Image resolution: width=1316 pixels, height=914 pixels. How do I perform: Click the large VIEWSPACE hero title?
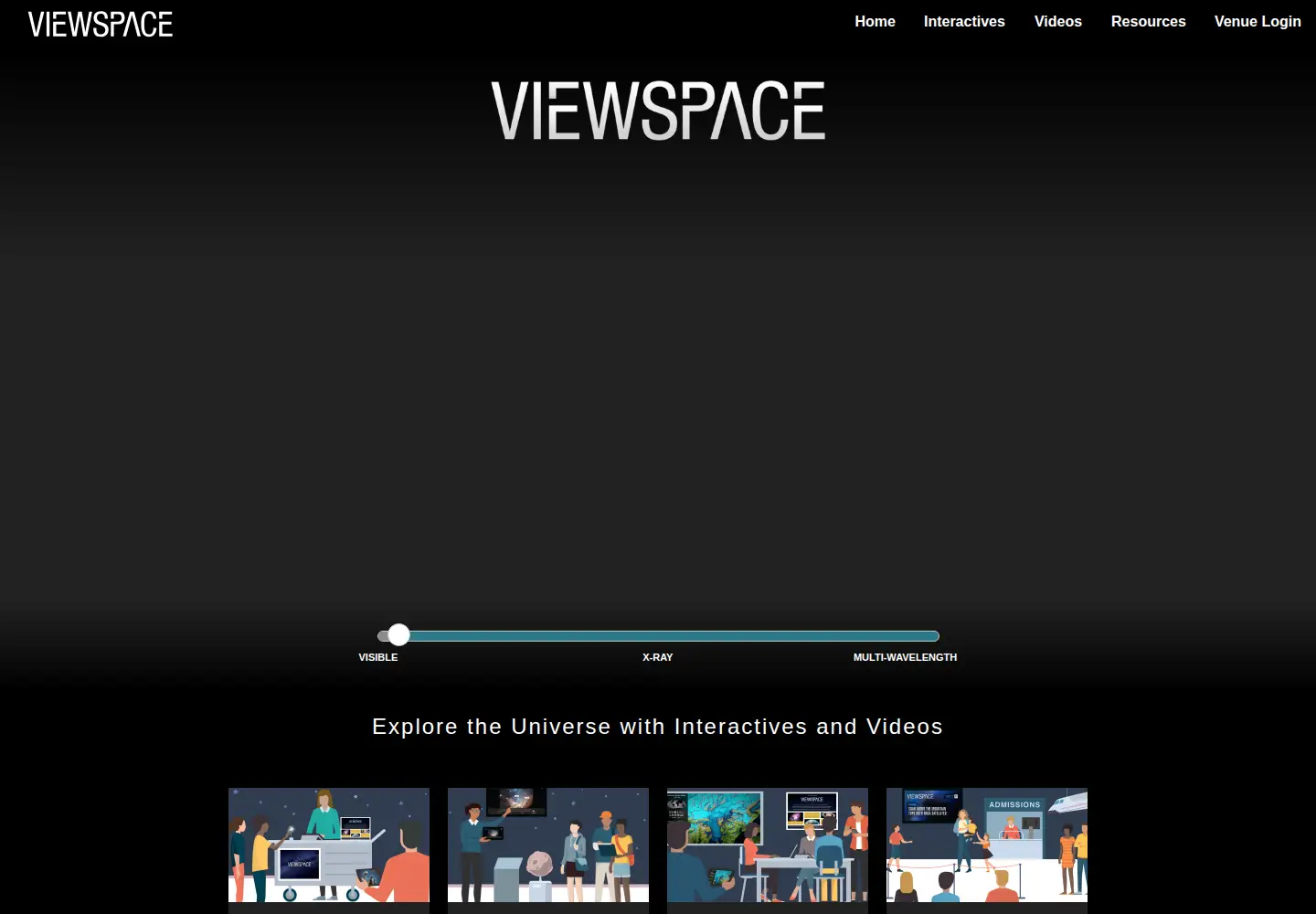(x=658, y=111)
